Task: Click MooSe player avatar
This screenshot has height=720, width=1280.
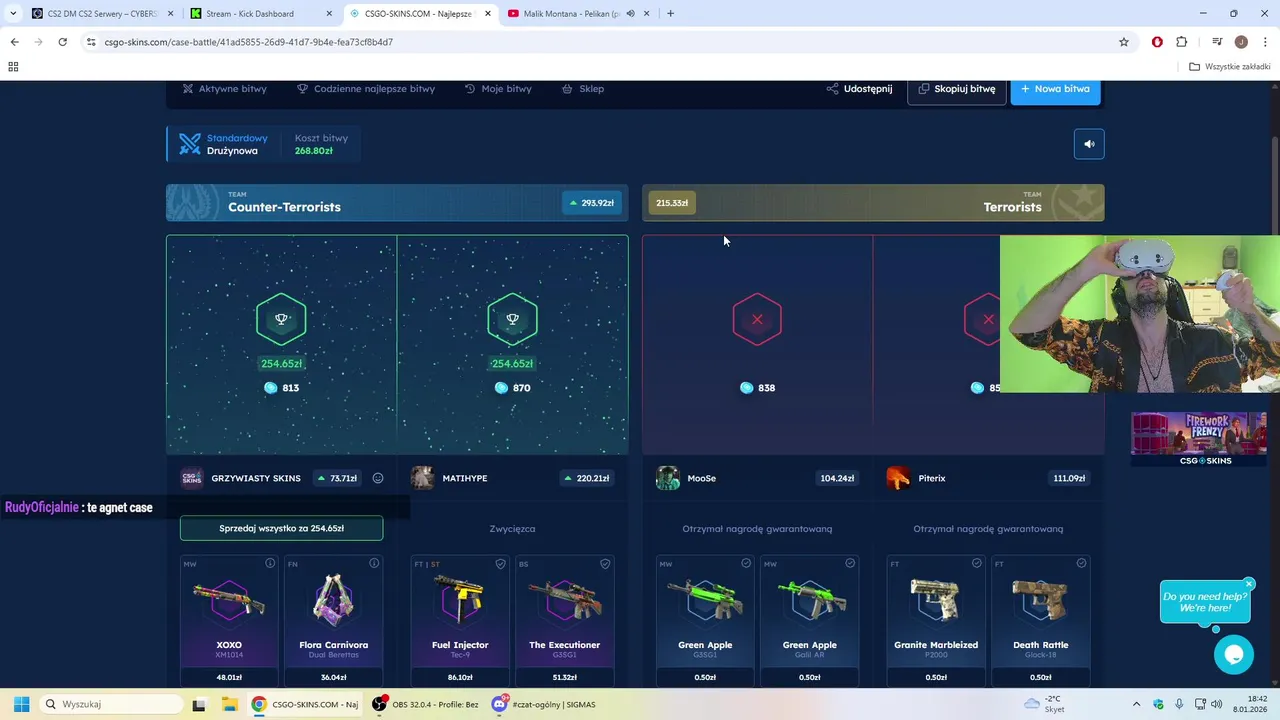Action: [667, 478]
